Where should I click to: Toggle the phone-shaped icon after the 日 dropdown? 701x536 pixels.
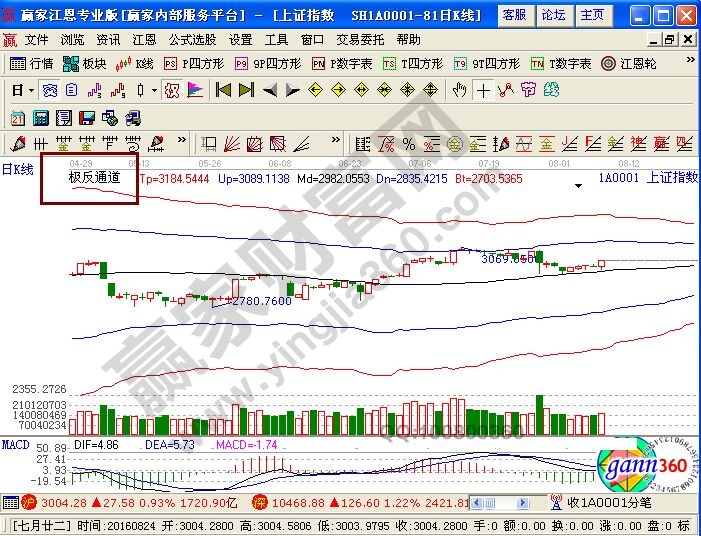click(x=49, y=91)
